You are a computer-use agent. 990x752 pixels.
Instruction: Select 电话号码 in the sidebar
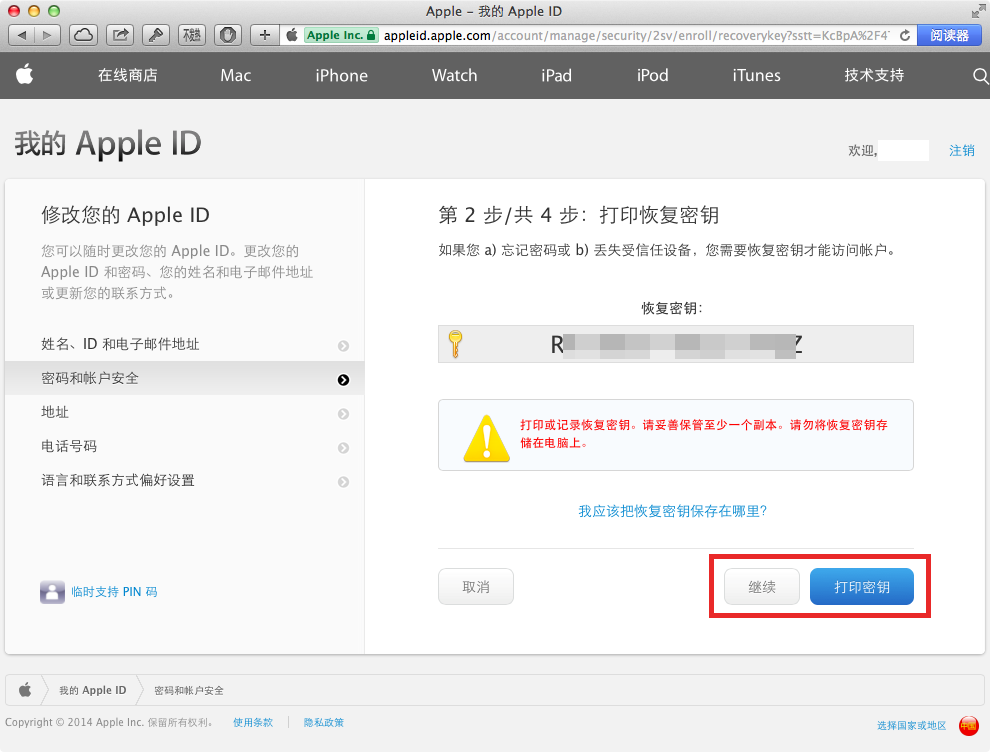click(184, 446)
